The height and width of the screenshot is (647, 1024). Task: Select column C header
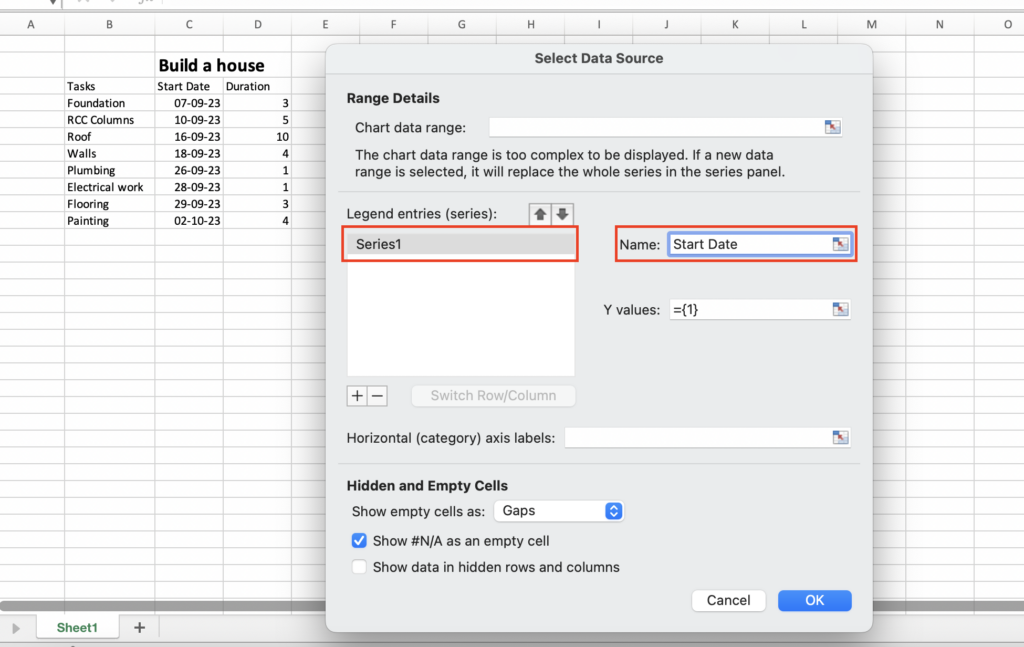tap(189, 24)
